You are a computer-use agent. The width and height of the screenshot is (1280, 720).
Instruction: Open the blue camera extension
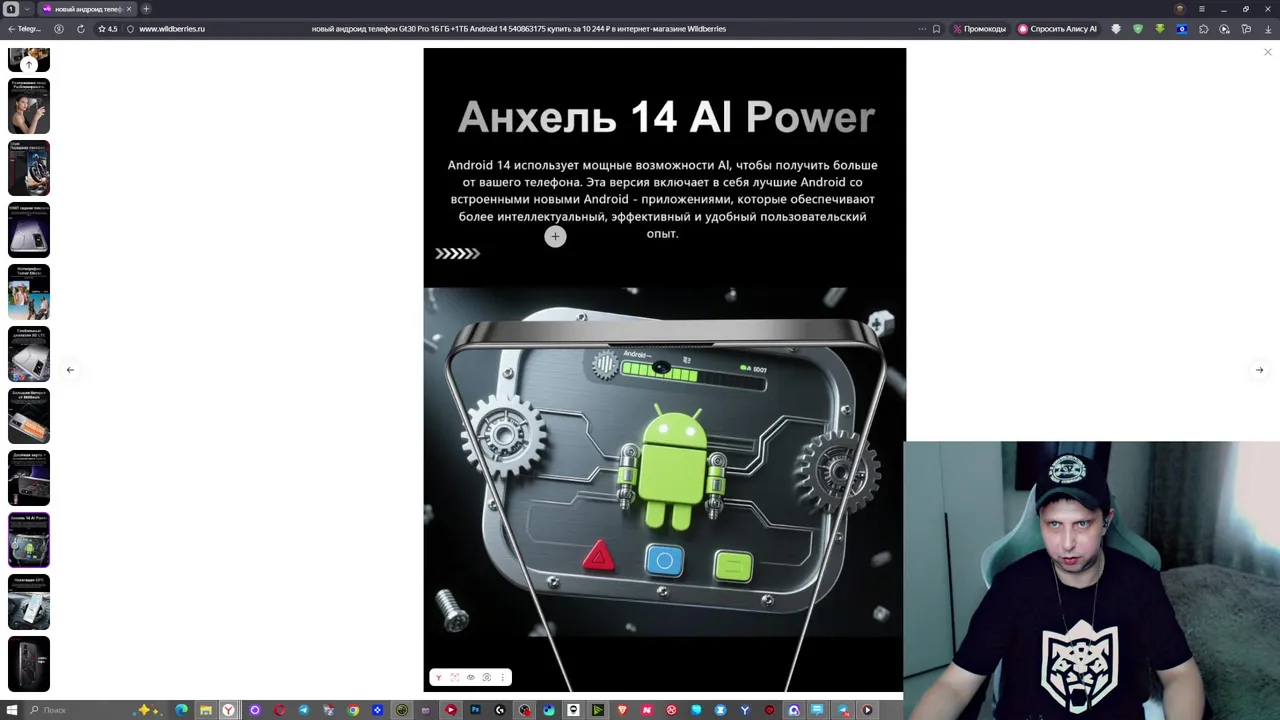click(x=1182, y=29)
